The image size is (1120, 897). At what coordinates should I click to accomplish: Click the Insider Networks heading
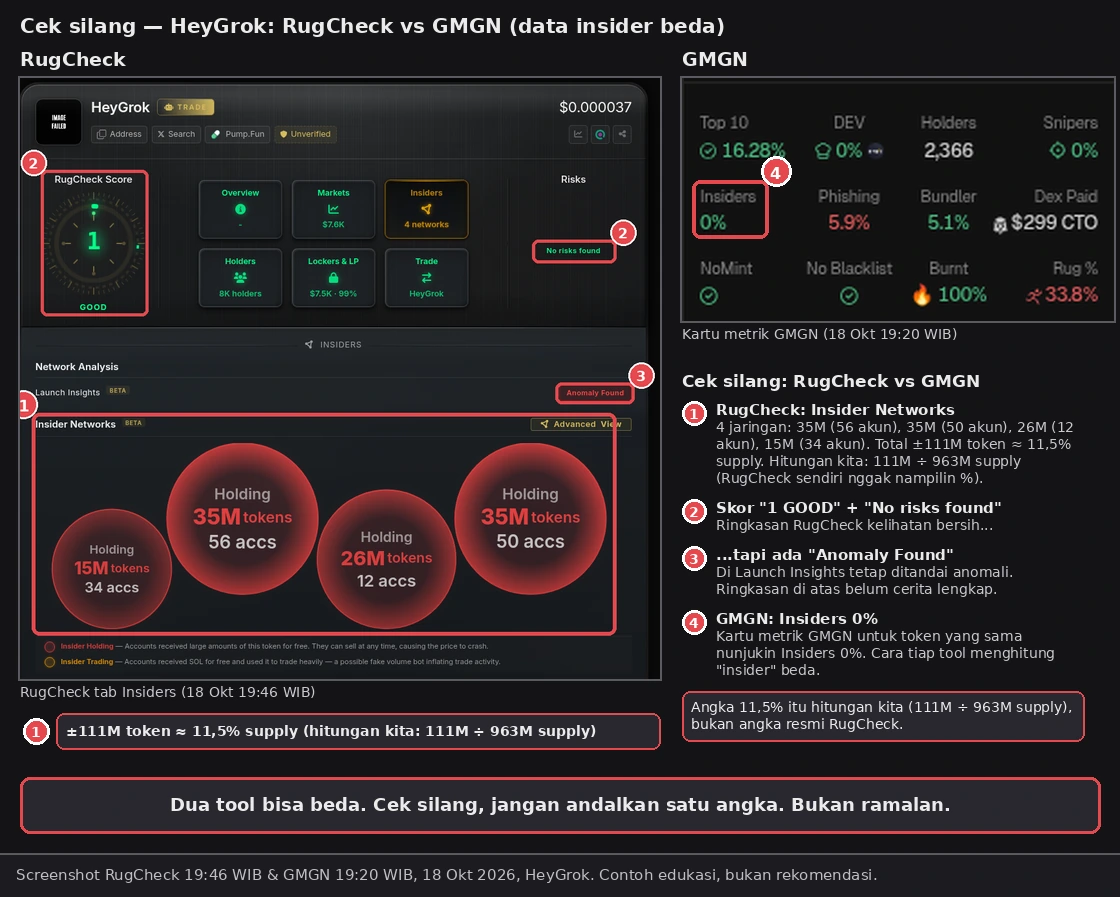(75, 424)
